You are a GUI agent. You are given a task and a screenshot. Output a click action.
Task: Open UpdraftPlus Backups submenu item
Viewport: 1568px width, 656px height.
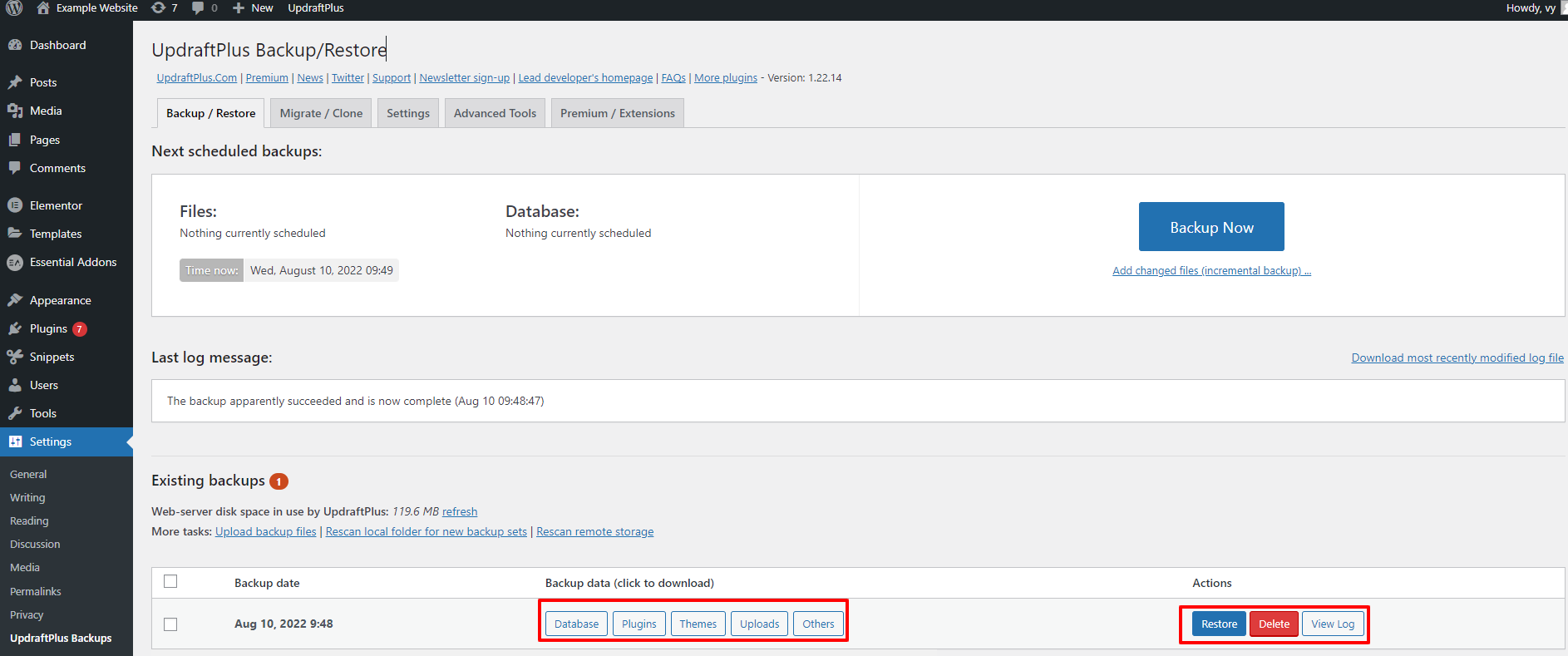coord(61,638)
